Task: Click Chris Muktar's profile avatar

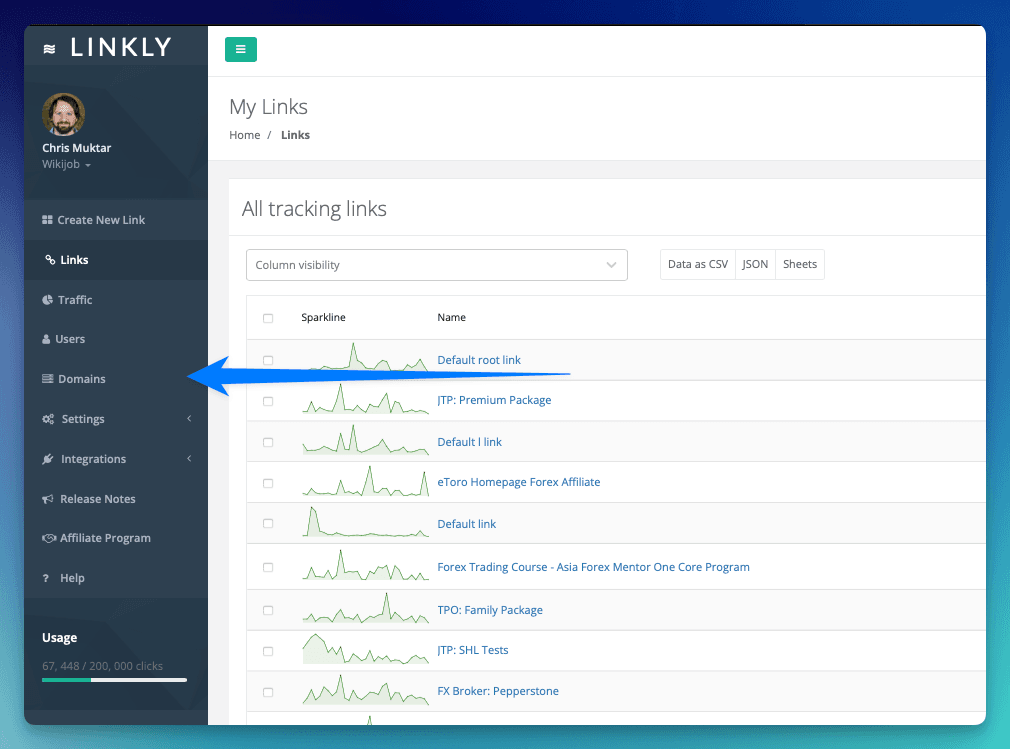Action: 63,115
